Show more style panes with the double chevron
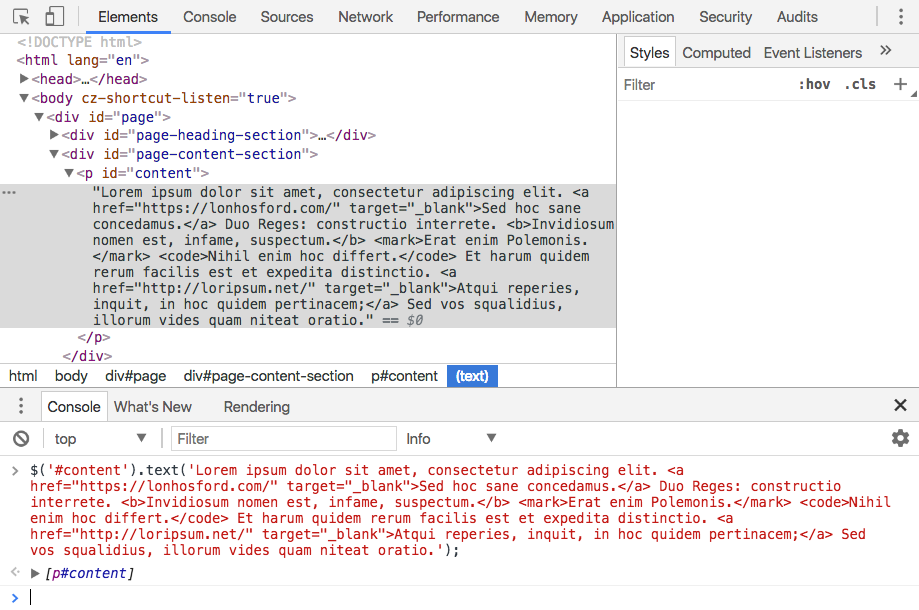919x610 pixels. click(886, 50)
